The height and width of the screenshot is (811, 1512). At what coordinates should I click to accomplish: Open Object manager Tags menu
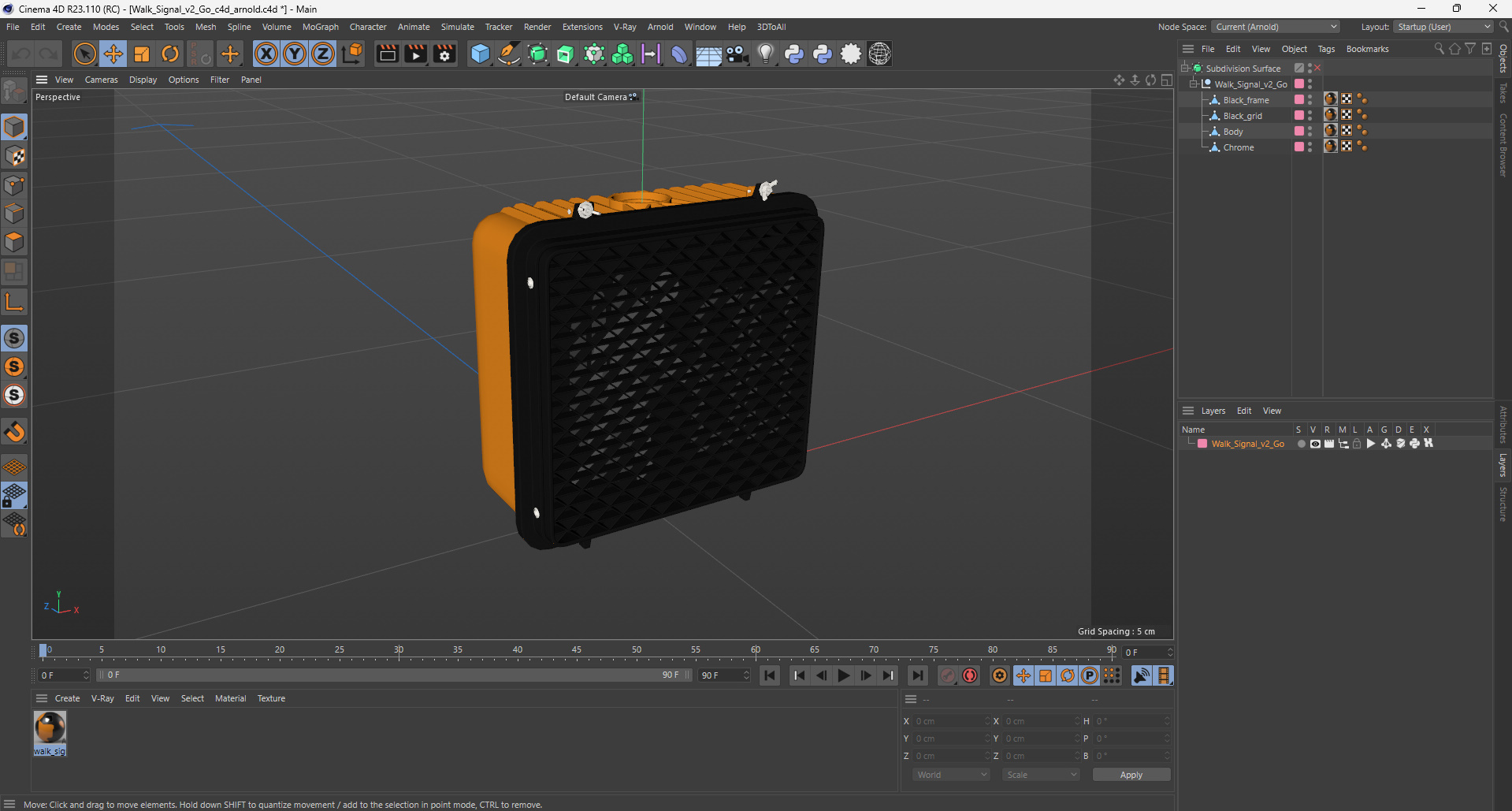coord(1326,49)
